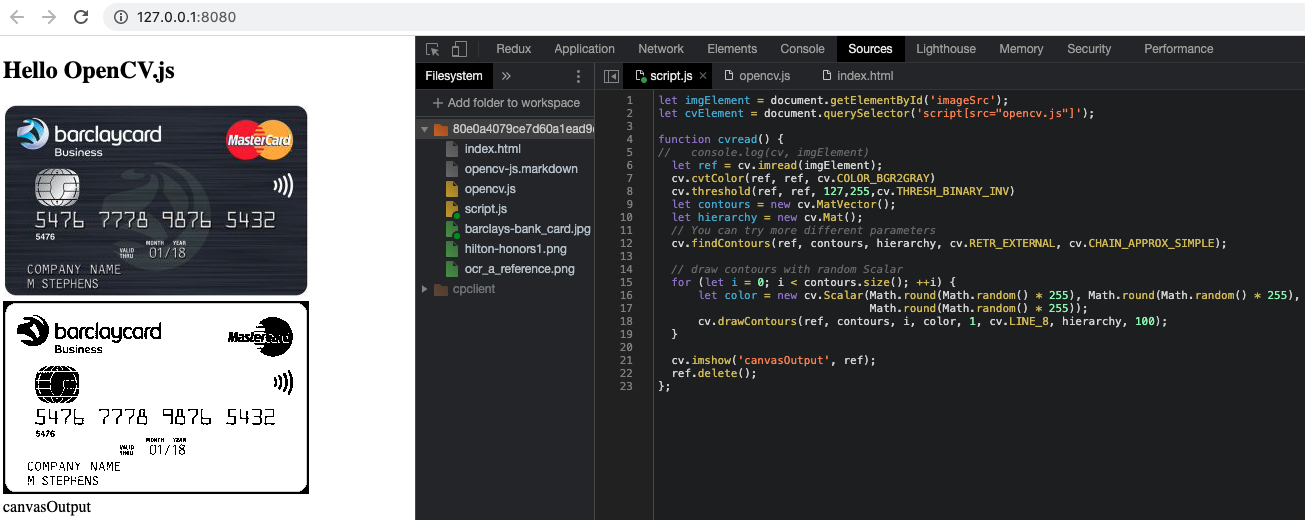Click the cv.findContours code line
Image resolution: width=1305 pixels, height=520 pixels.
pyautogui.click(x=949, y=243)
